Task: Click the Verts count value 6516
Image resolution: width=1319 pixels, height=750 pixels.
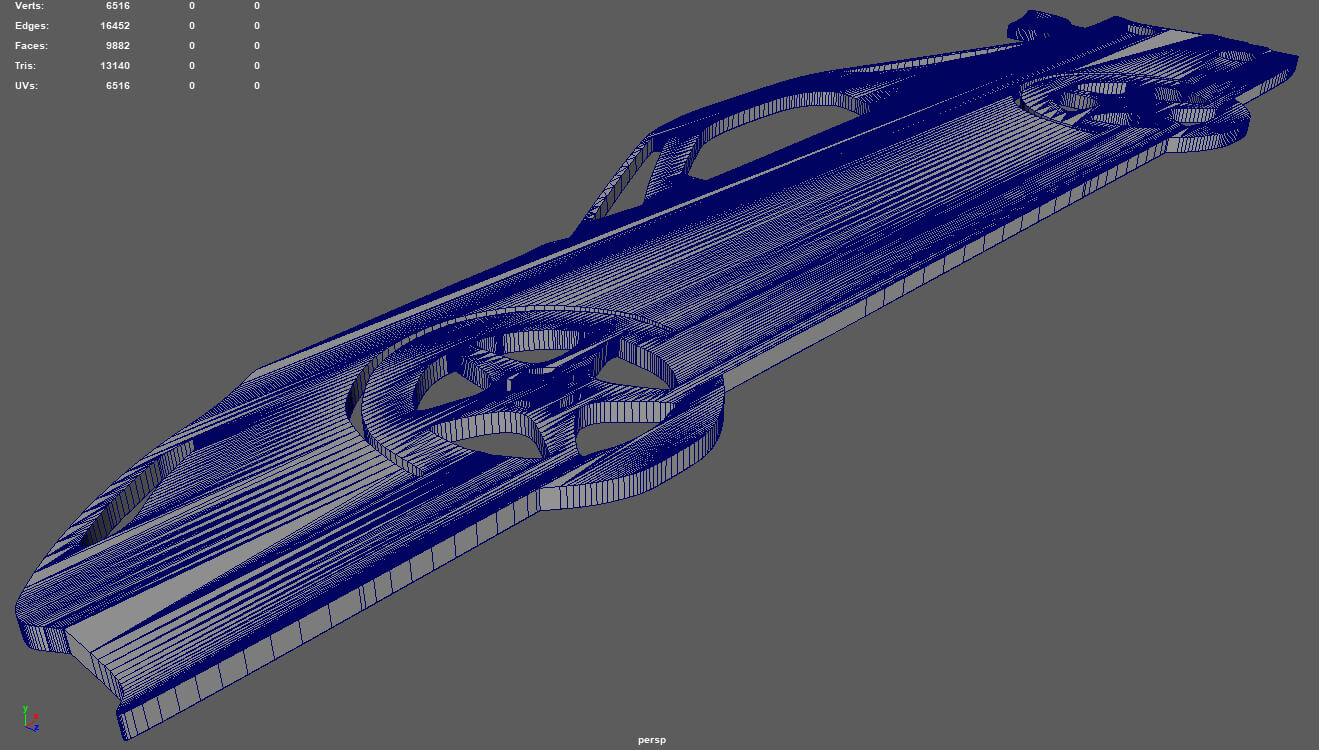Action: click(x=118, y=6)
